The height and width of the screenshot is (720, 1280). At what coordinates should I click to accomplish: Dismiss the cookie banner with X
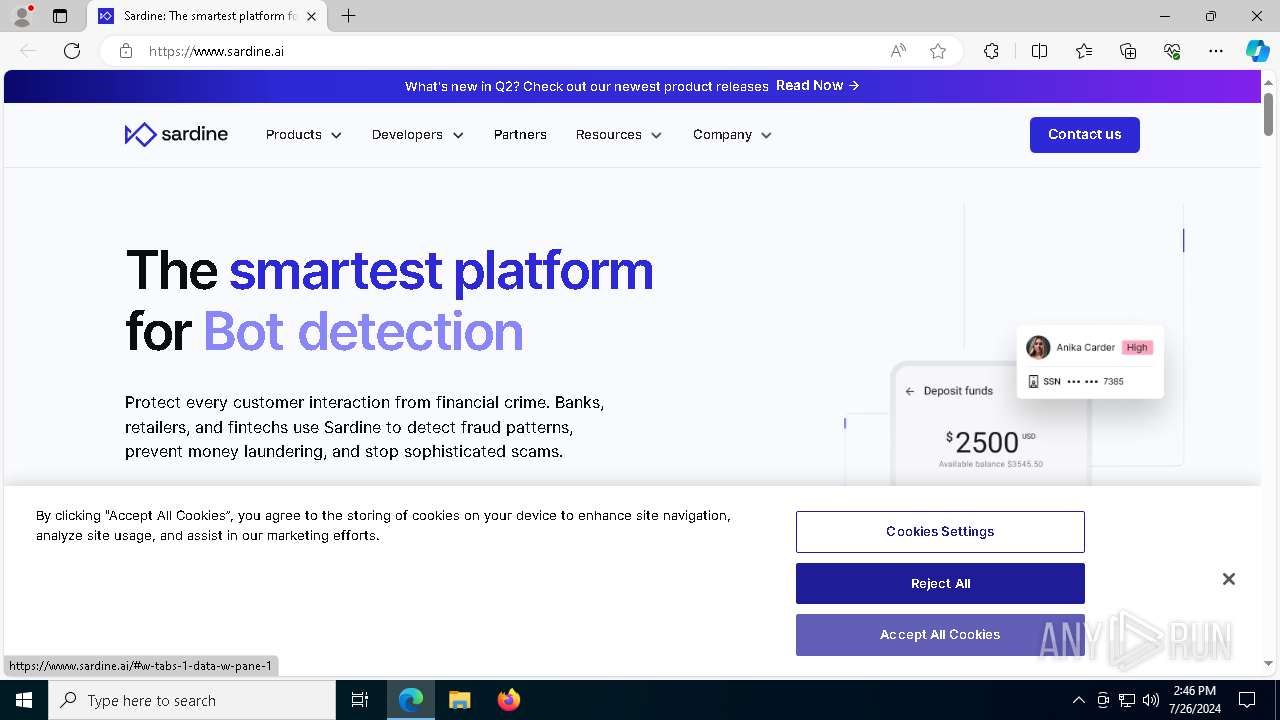click(x=1229, y=579)
